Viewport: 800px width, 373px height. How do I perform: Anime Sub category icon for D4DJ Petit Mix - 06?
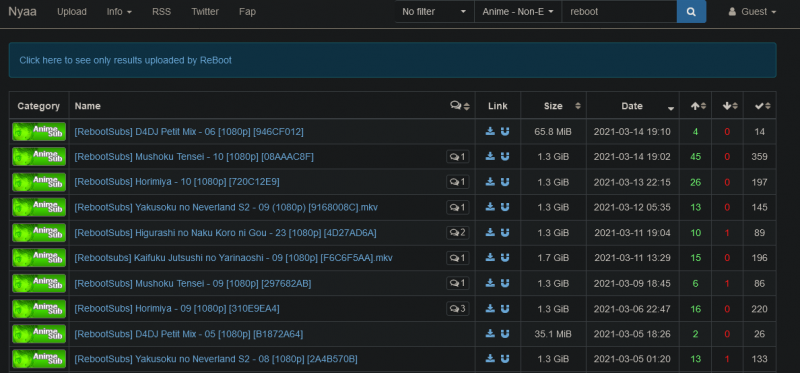tap(39, 132)
